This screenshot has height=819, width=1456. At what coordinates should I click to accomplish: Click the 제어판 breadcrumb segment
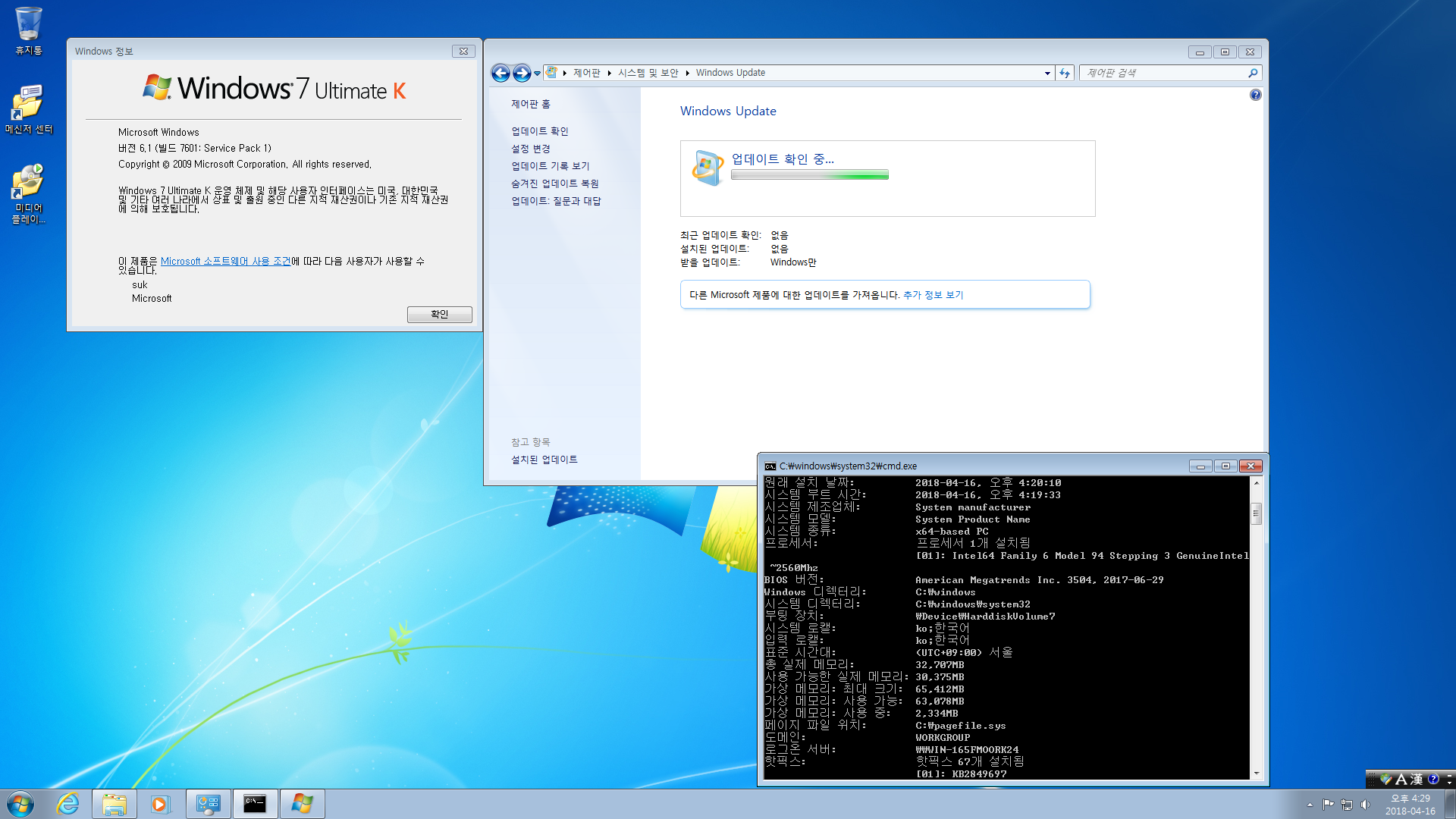(586, 73)
